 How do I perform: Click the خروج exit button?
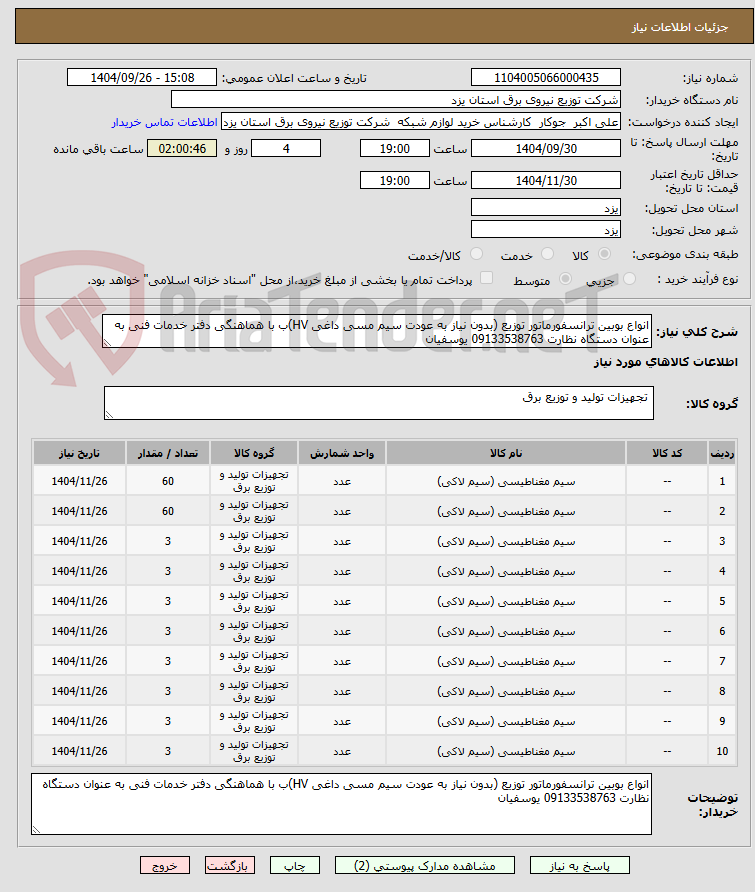(165, 865)
